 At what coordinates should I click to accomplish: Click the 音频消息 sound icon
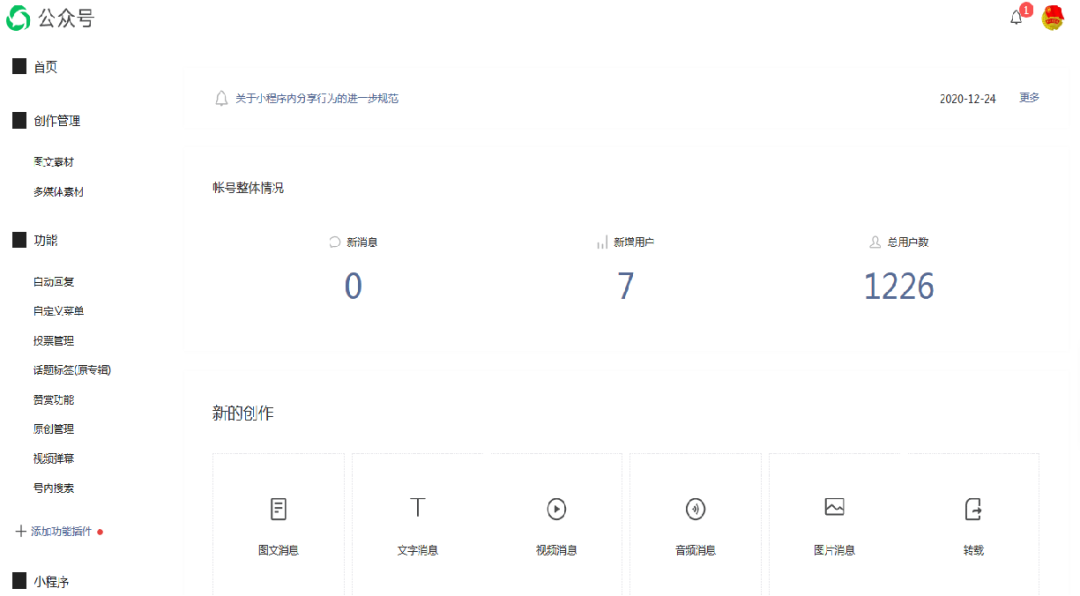click(x=695, y=509)
